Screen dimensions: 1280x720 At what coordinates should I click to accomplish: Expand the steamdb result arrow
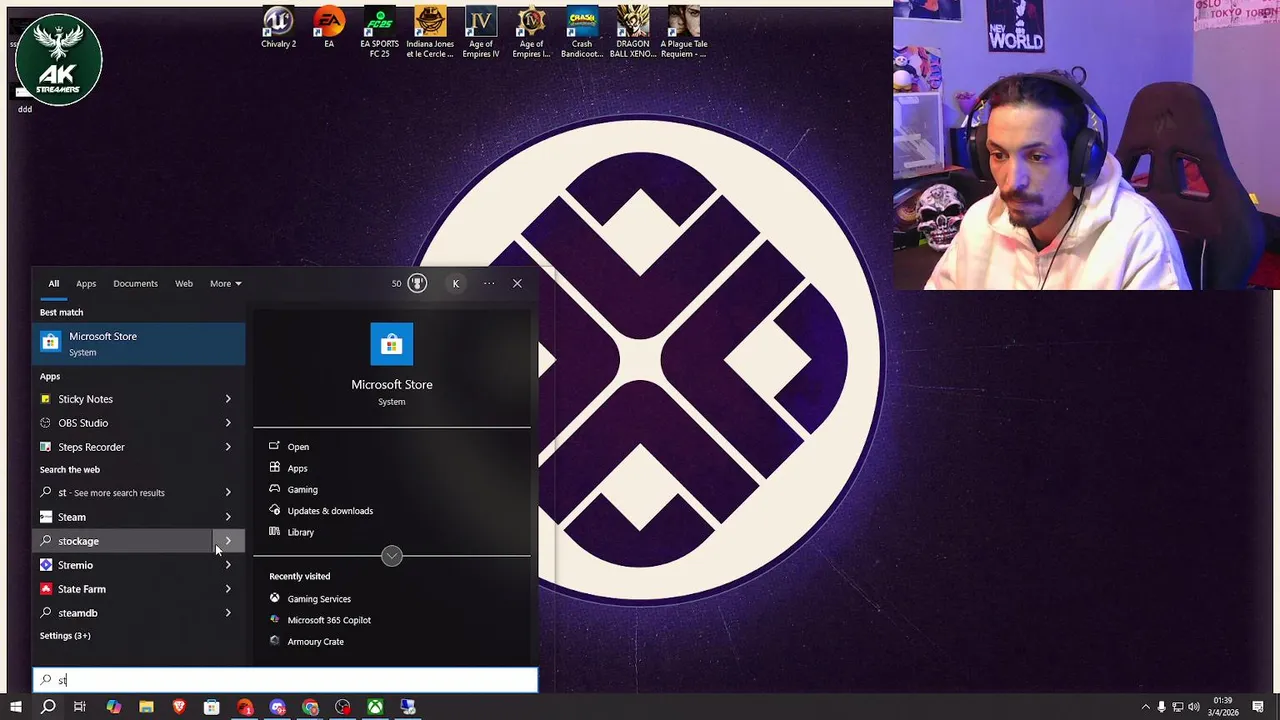(228, 613)
